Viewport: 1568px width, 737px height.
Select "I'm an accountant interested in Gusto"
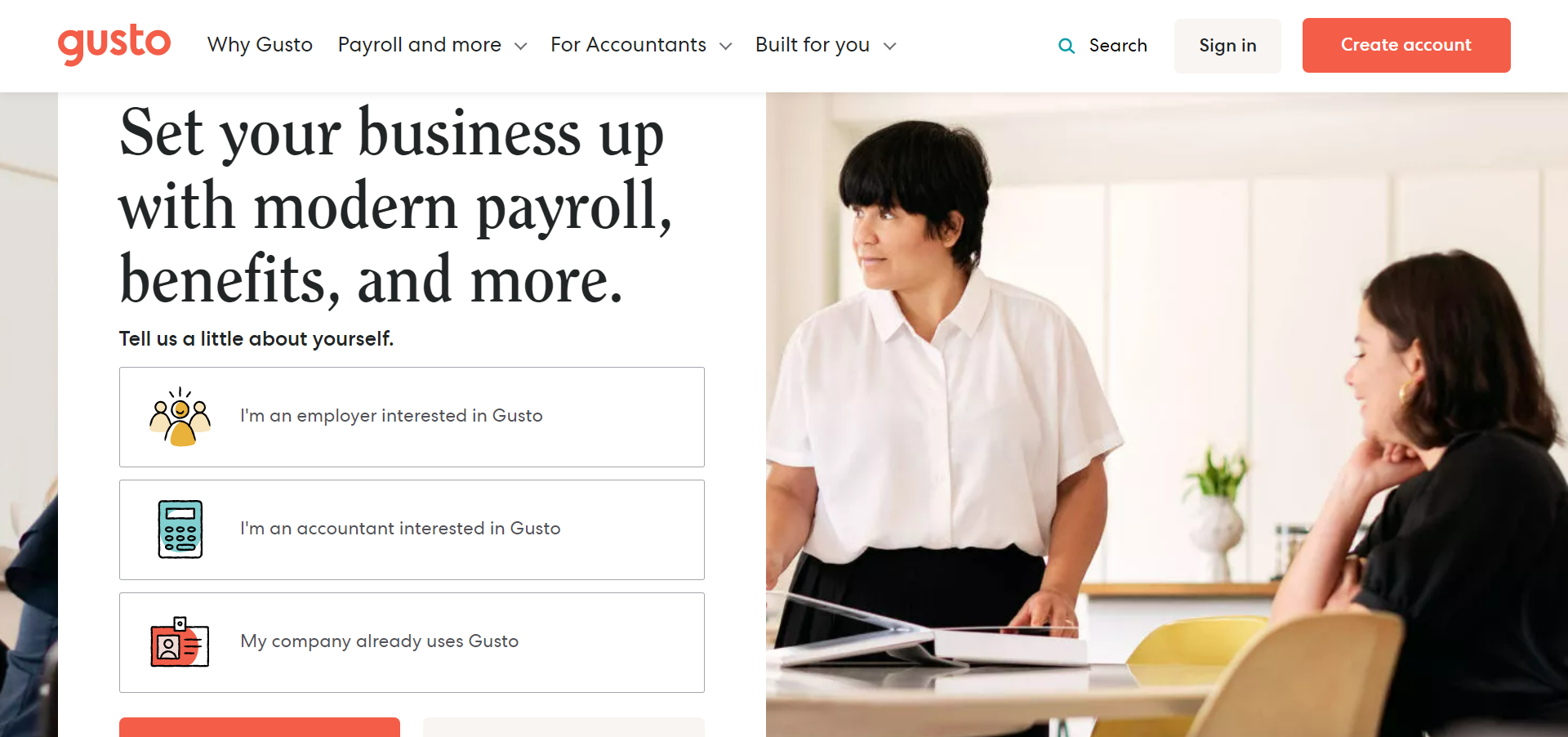click(412, 529)
